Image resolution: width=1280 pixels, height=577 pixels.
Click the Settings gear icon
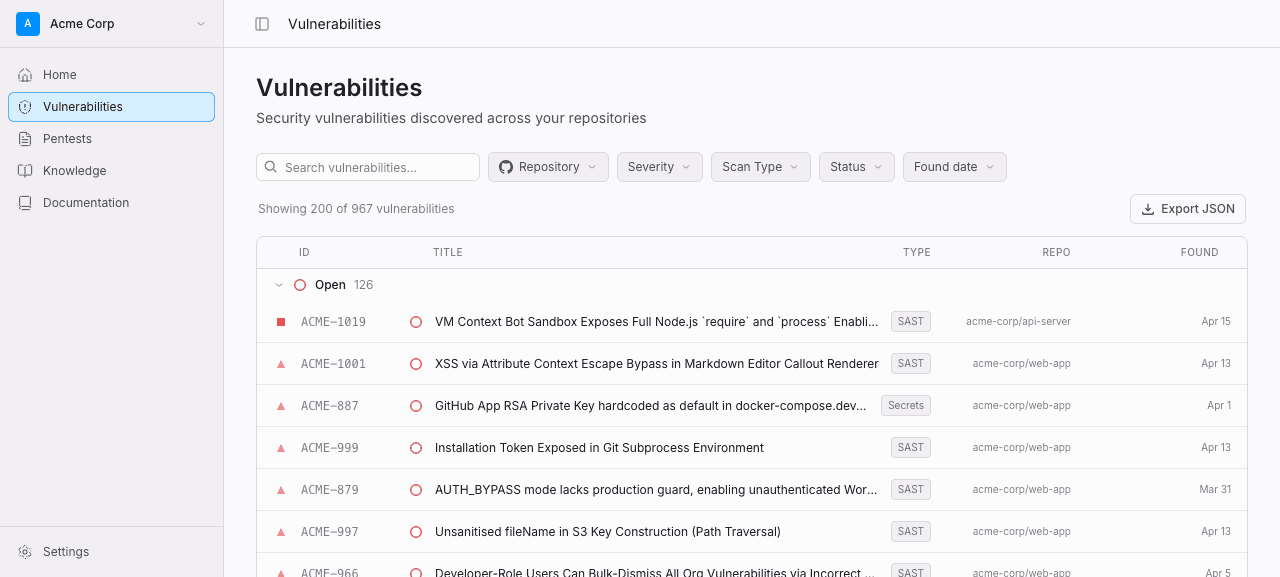(x=25, y=552)
